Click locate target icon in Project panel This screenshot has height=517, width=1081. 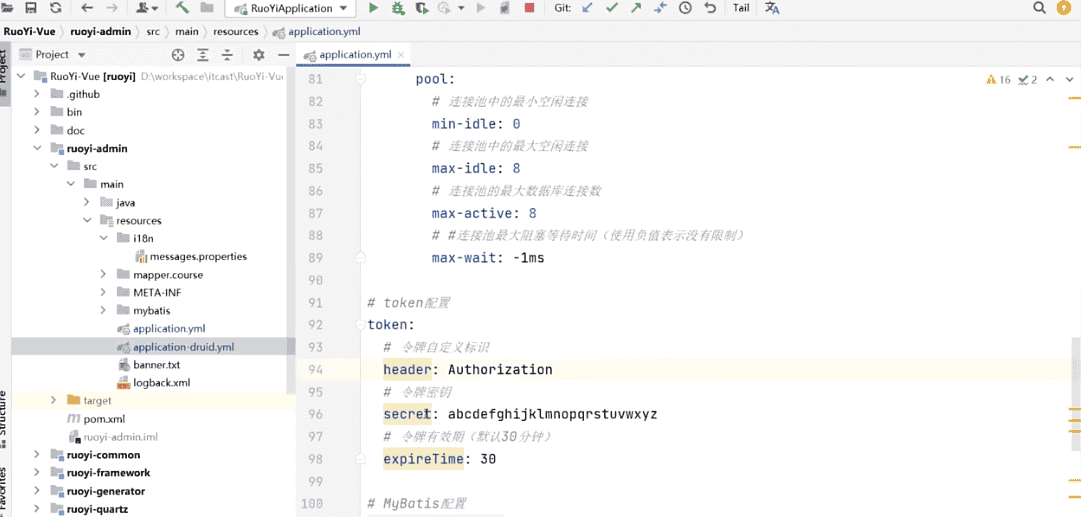click(178, 55)
